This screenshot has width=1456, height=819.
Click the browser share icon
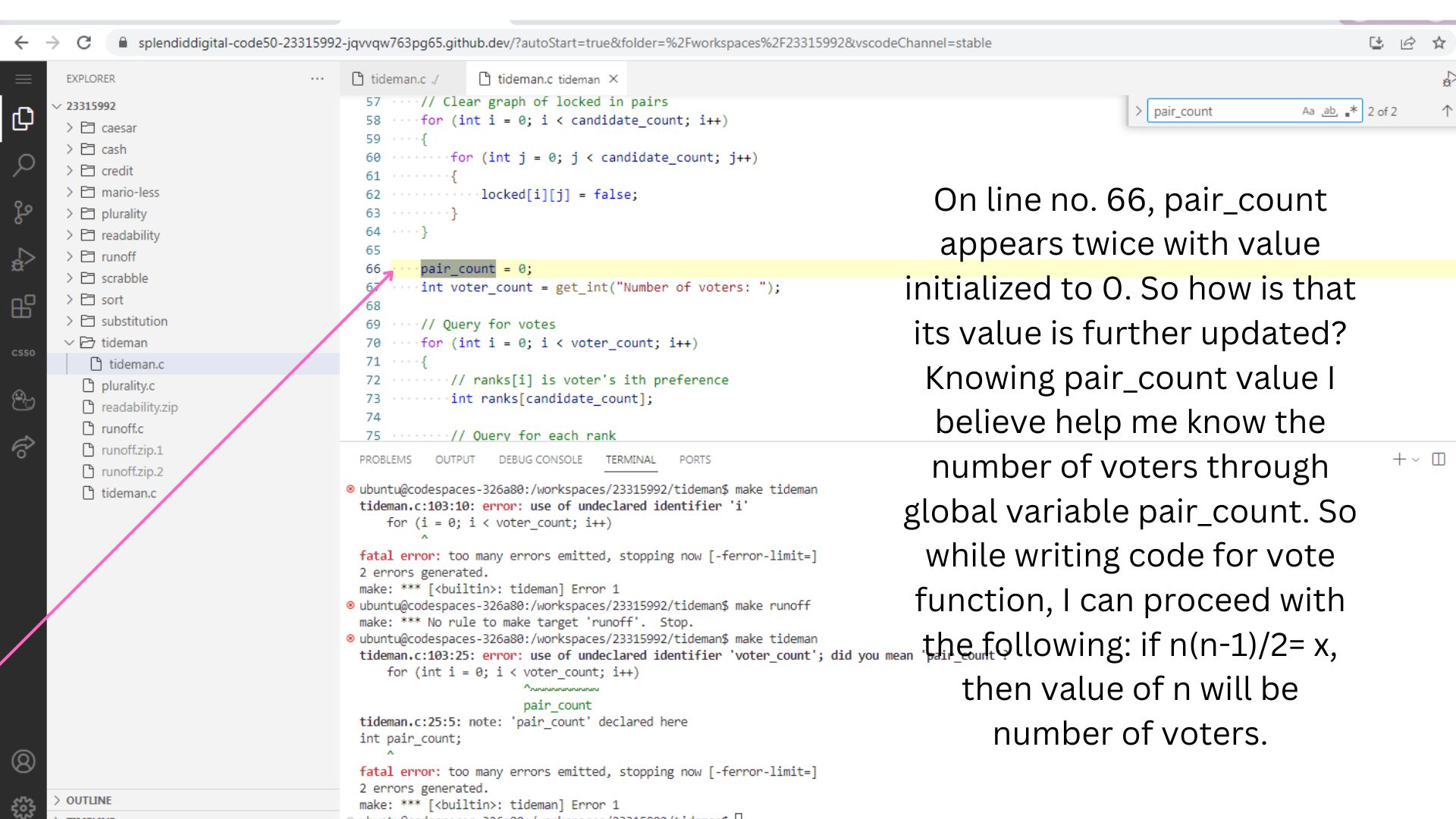[x=1407, y=43]
